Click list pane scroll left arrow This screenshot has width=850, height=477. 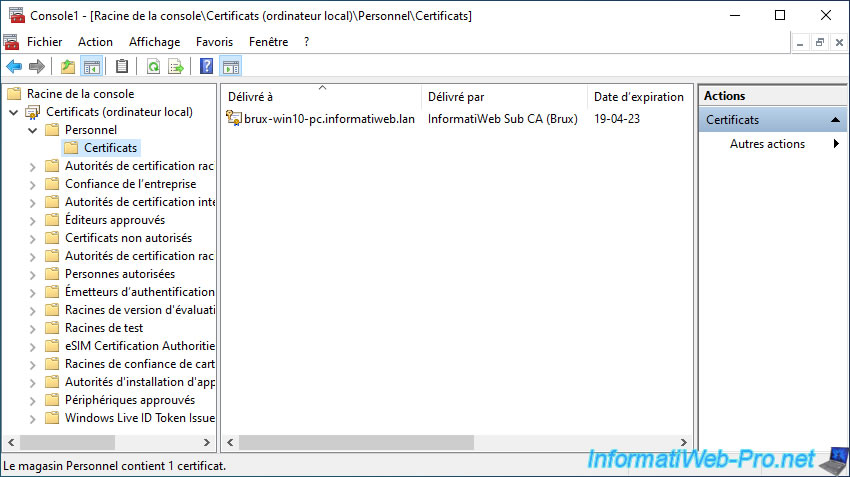[230, 442]
